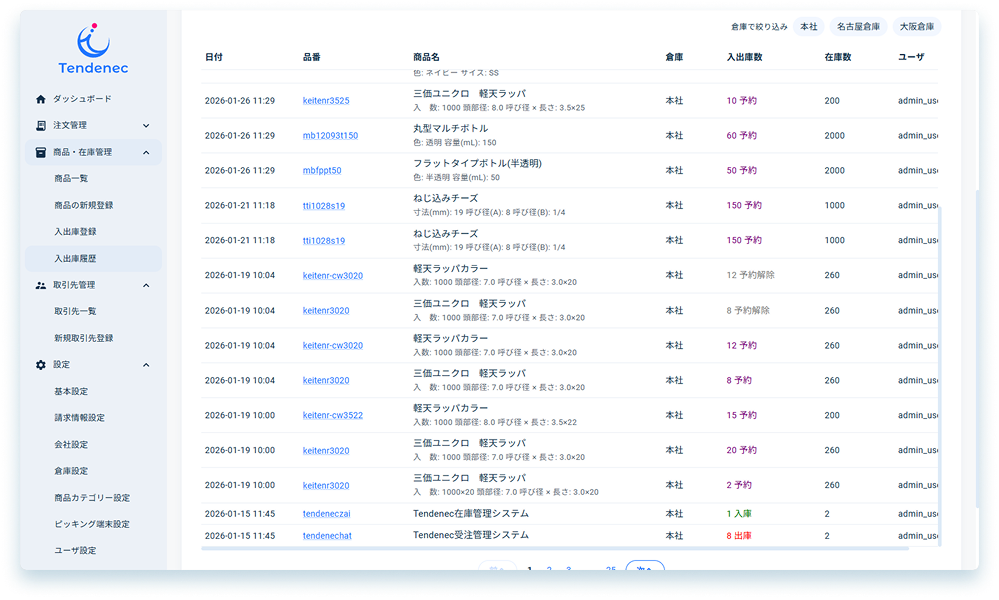Expand the 注文管理 chevron
Viewport: 999px width, 600px height.
click(146, 126)
